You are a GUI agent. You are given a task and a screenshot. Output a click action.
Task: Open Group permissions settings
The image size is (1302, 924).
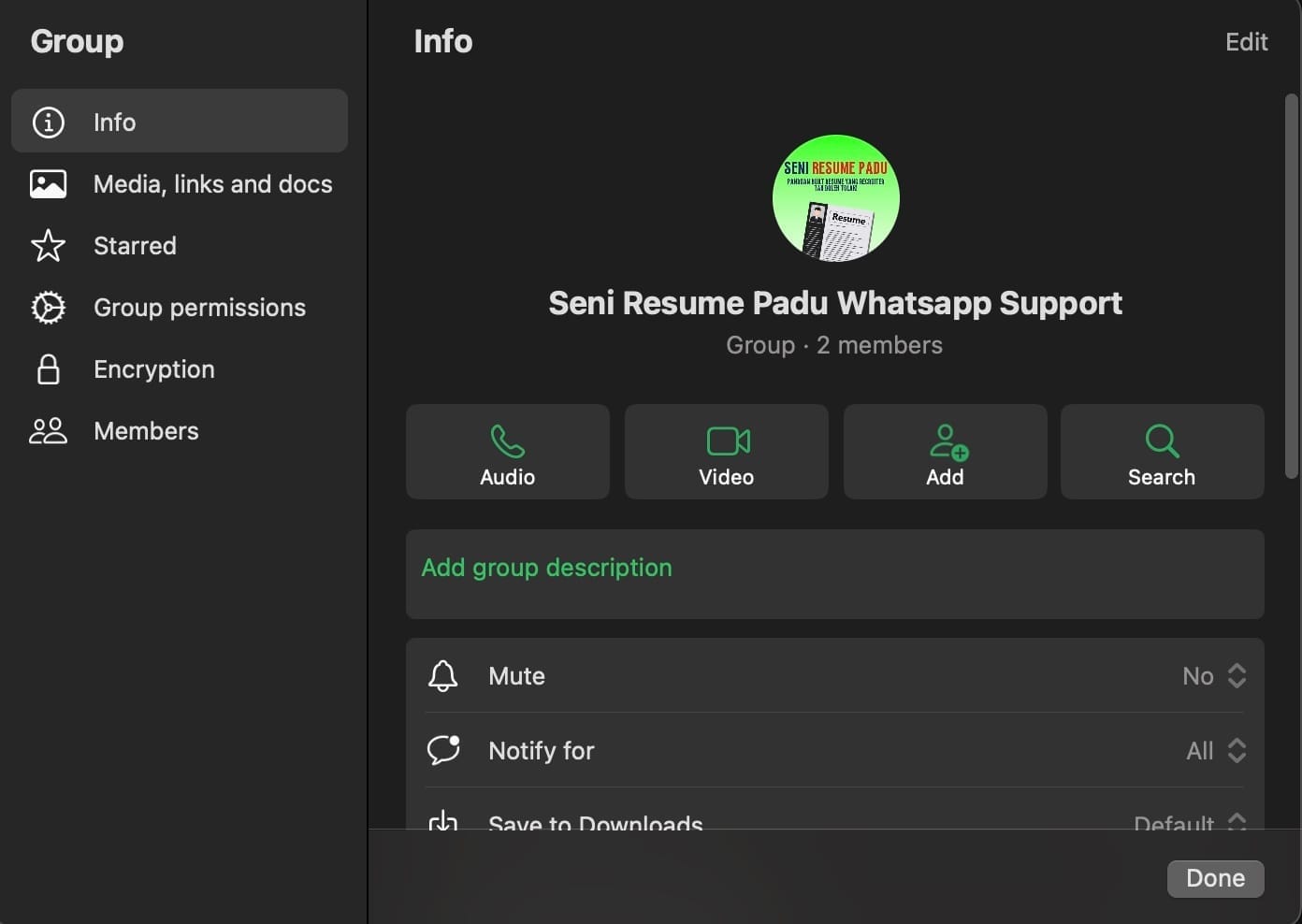[199, 308]
